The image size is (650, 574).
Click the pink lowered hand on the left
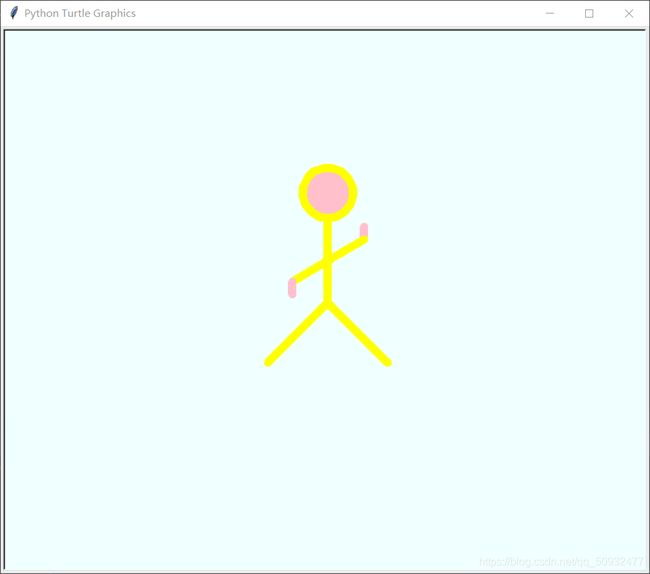point(292,289)
